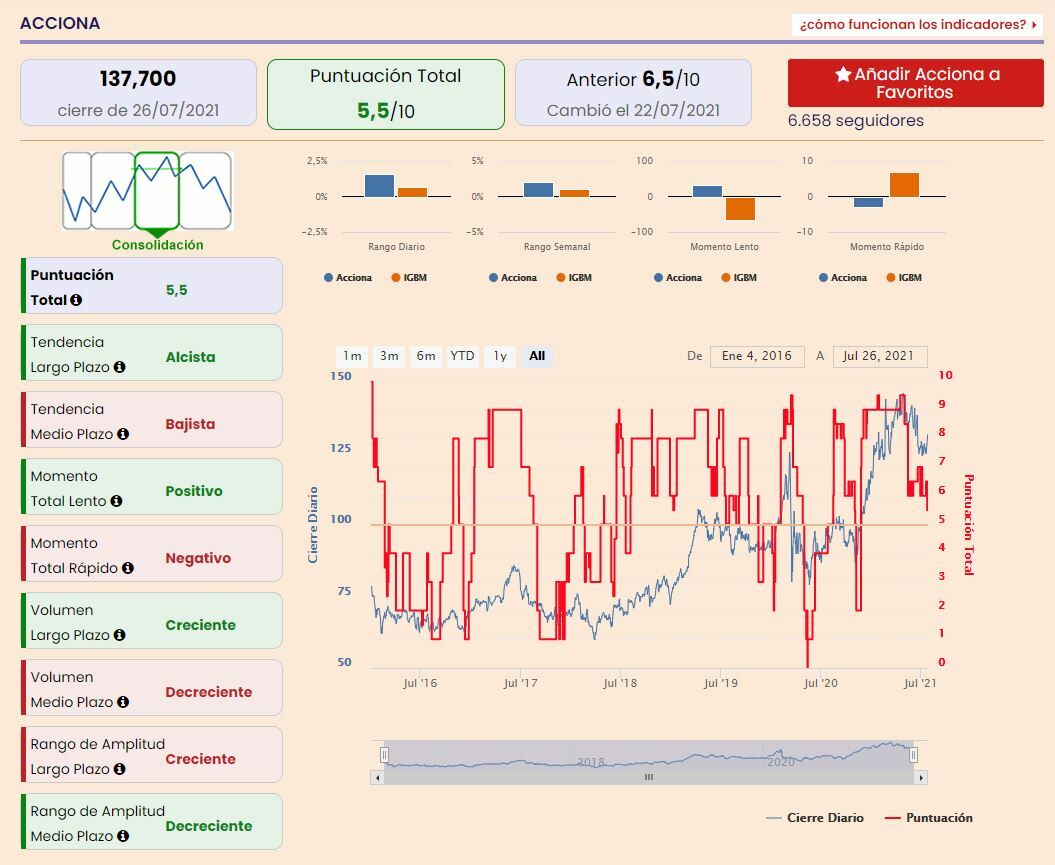The image size is (1055, 865).
Task: Click navigator scrollbar thumb grip
Action: (649, 778)
